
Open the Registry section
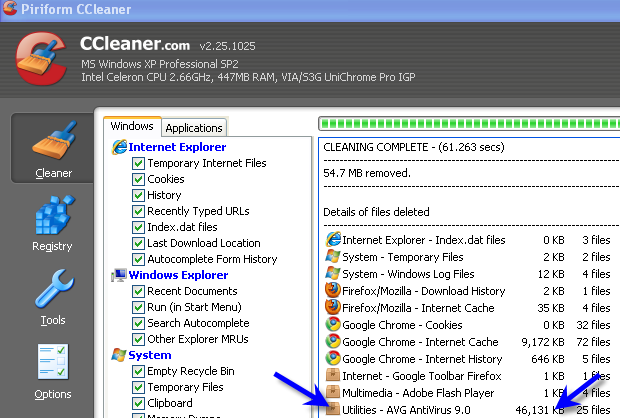[53, 223]
